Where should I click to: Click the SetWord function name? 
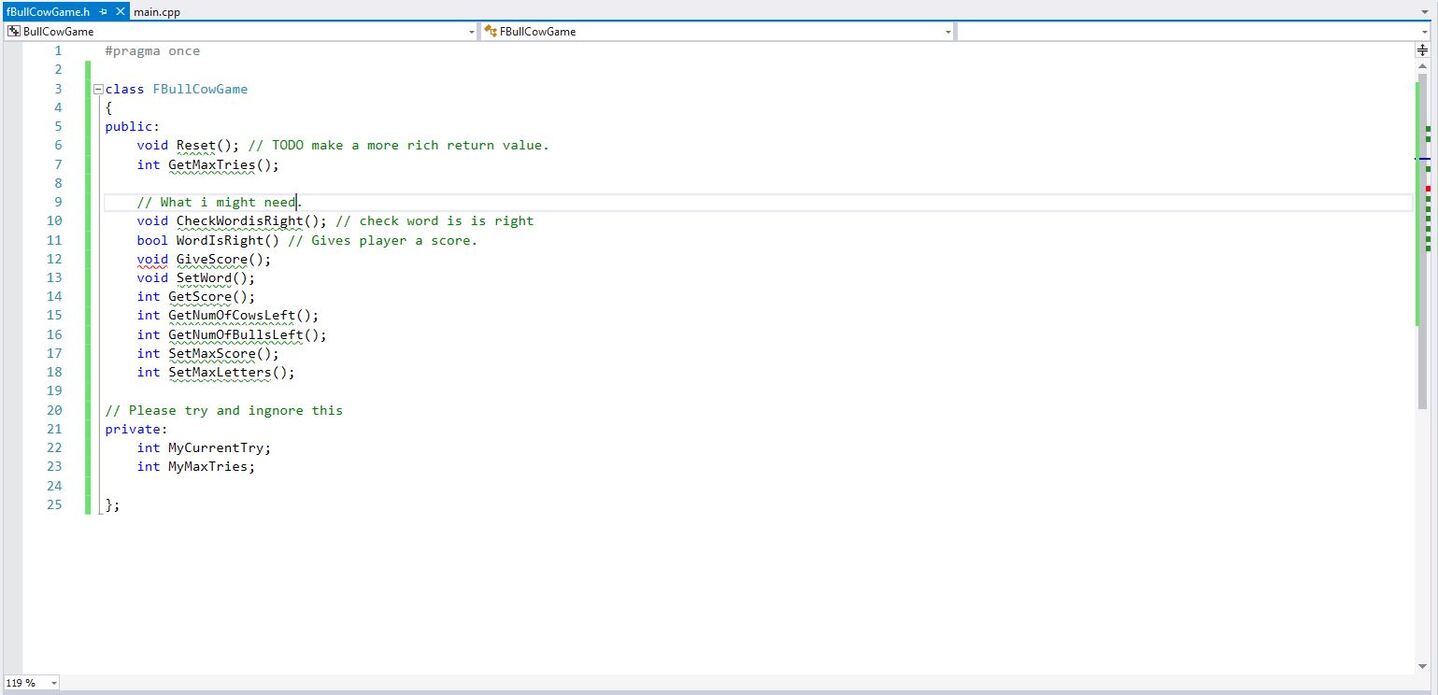(204, 278)
